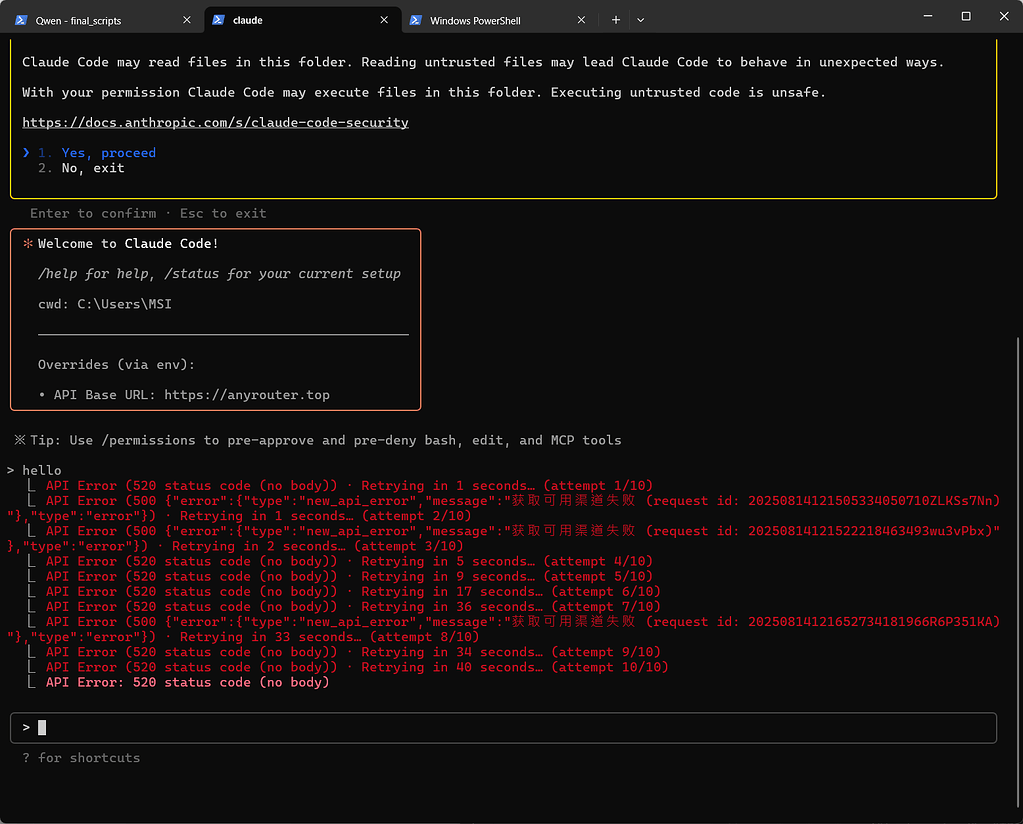Click the PowerShell icon on the Qwen tab
This screenshot has width=1023, height=824.
coord(21,20)
